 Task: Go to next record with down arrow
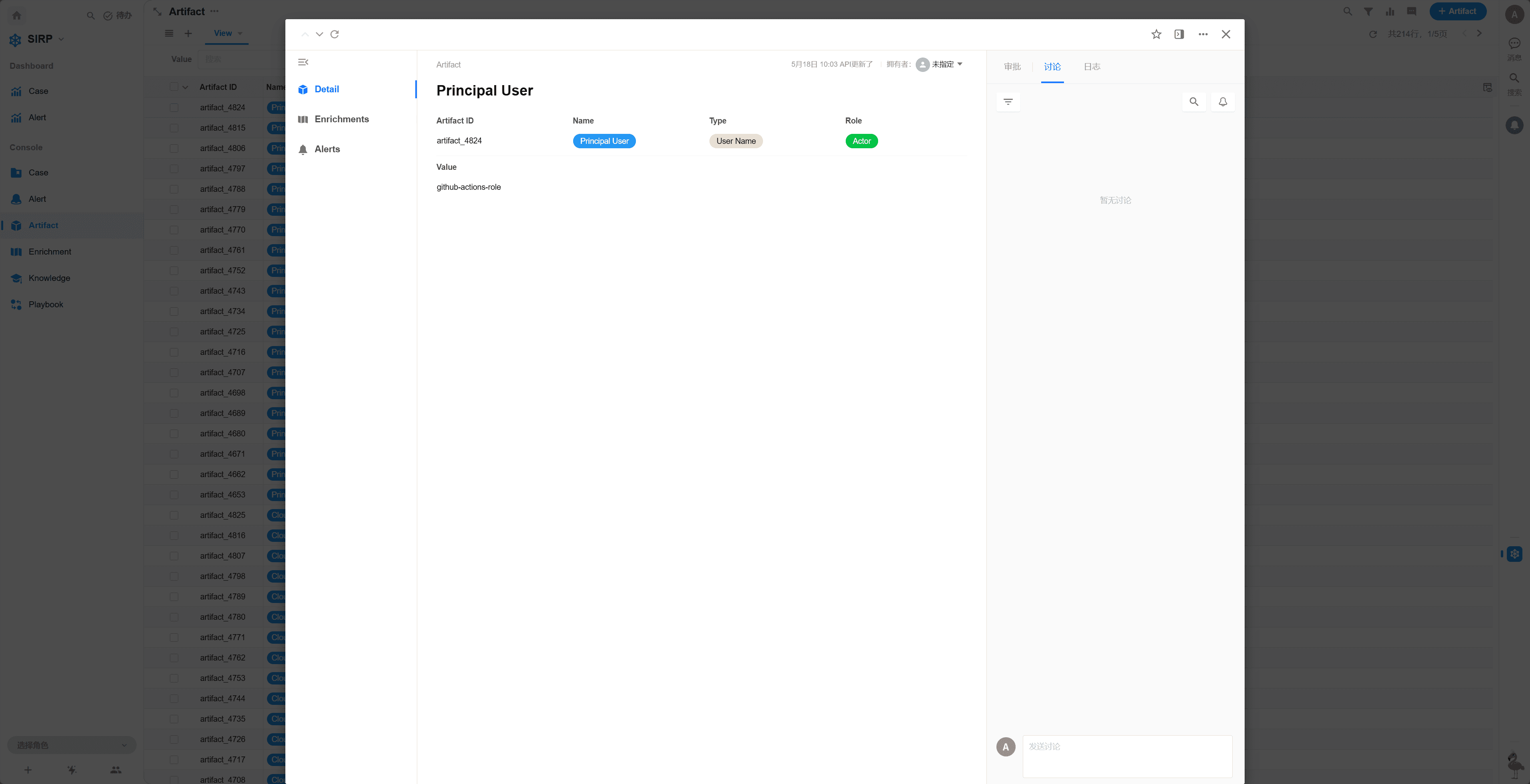point(319,34)
